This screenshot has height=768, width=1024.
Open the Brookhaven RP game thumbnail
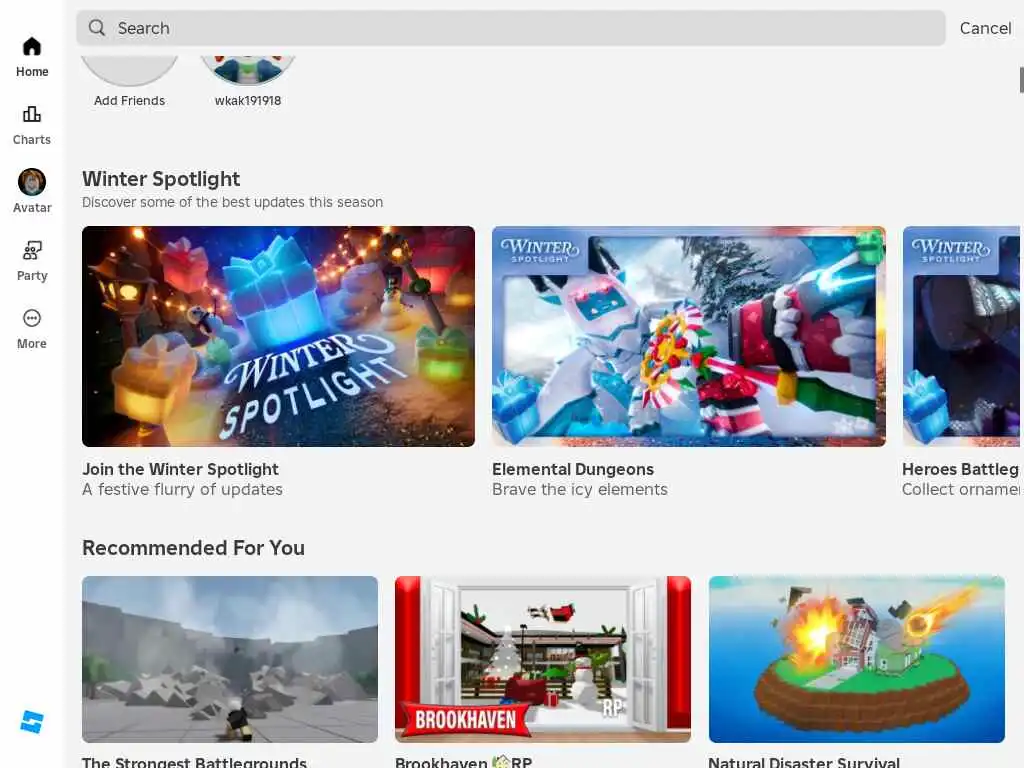pyautogui.click(x=543, y=659)
